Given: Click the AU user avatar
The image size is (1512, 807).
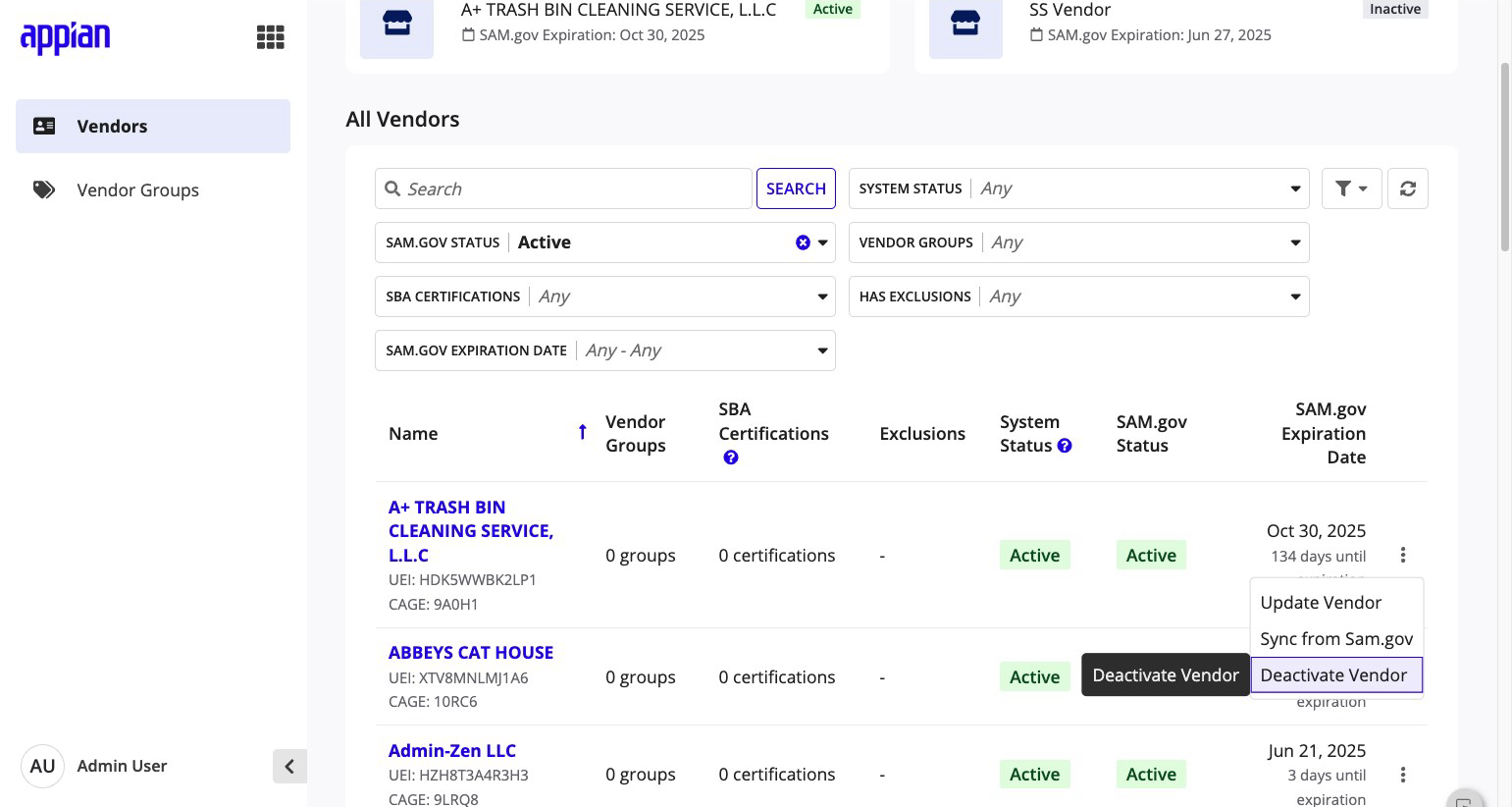Looking at the screenshot, I should pyautogui.click(x=42, y=766).
